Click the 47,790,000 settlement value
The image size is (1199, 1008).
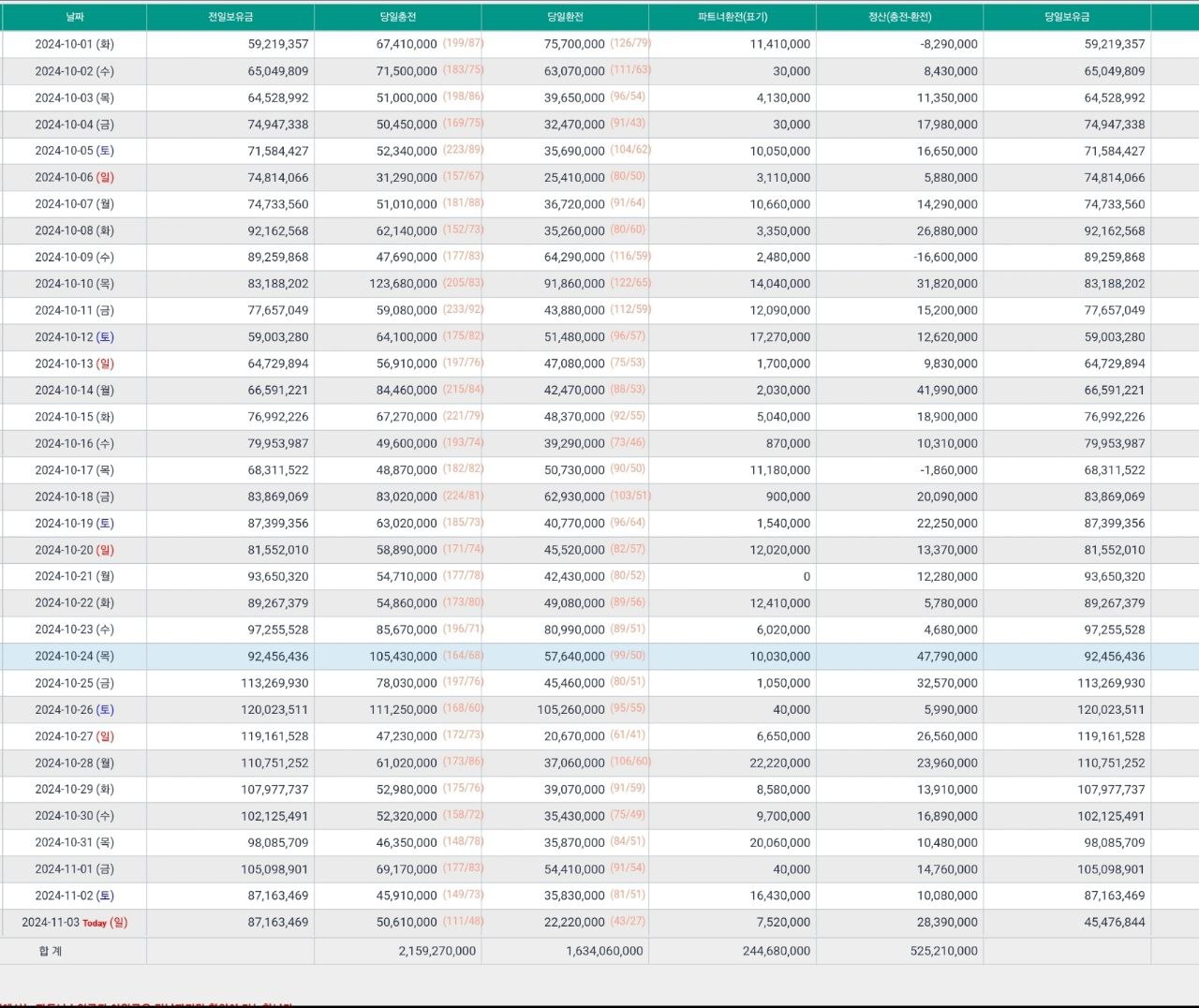pyautogui.click(x=947, y=657)
